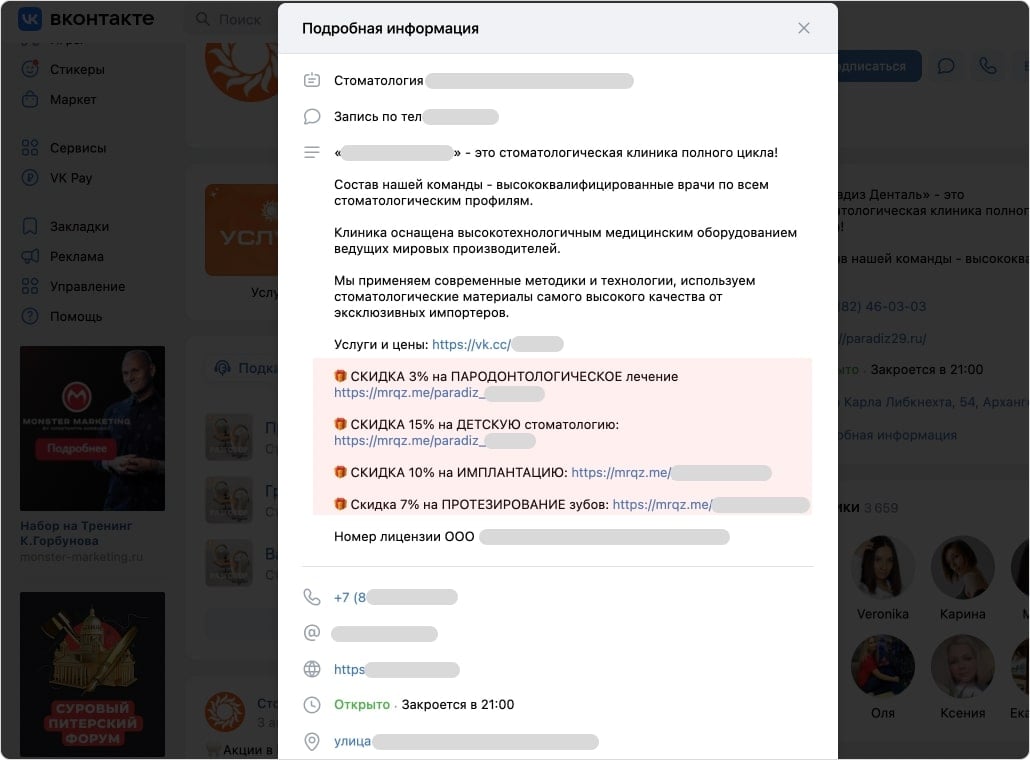Click the message bubble icon
This screenshot has height=760, width=1030.
(x=946, y=66)
